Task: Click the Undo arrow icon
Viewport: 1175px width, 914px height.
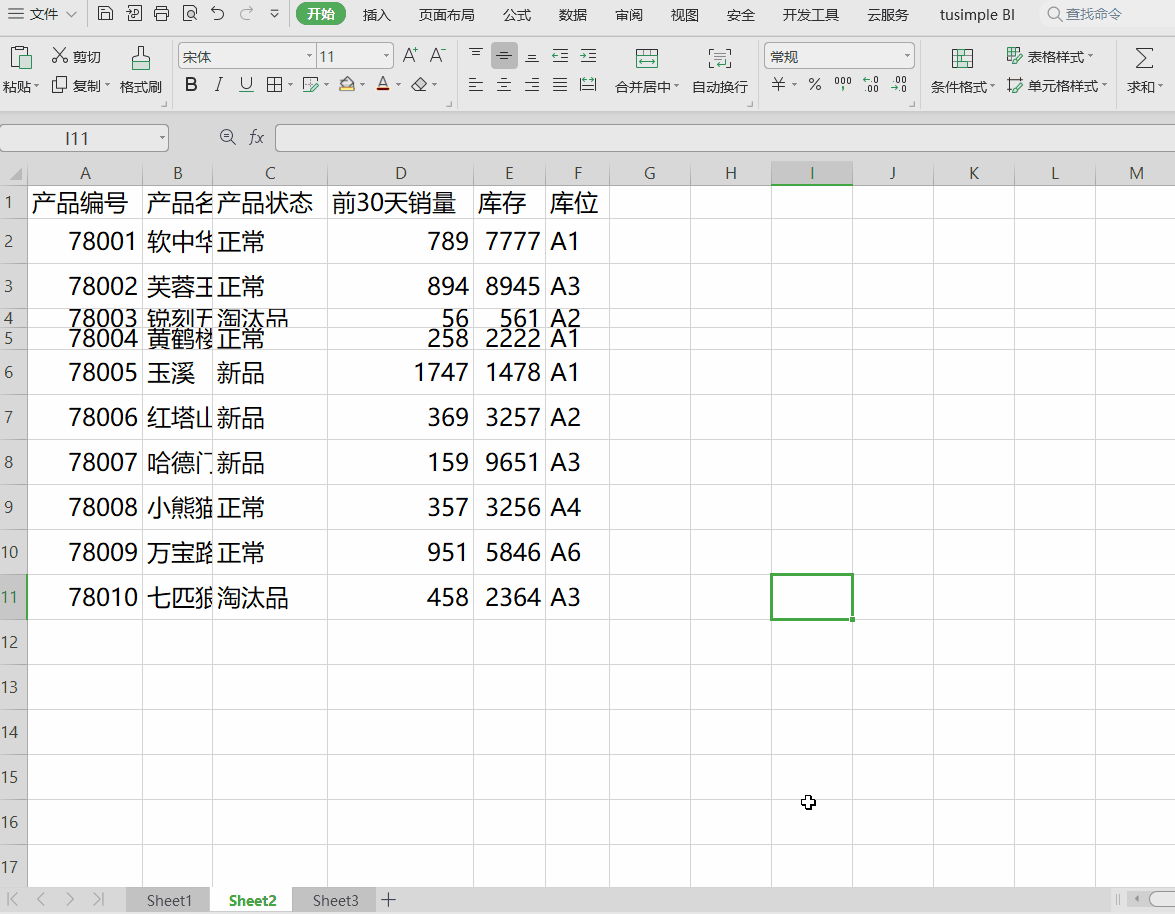Action: (218, 13)
